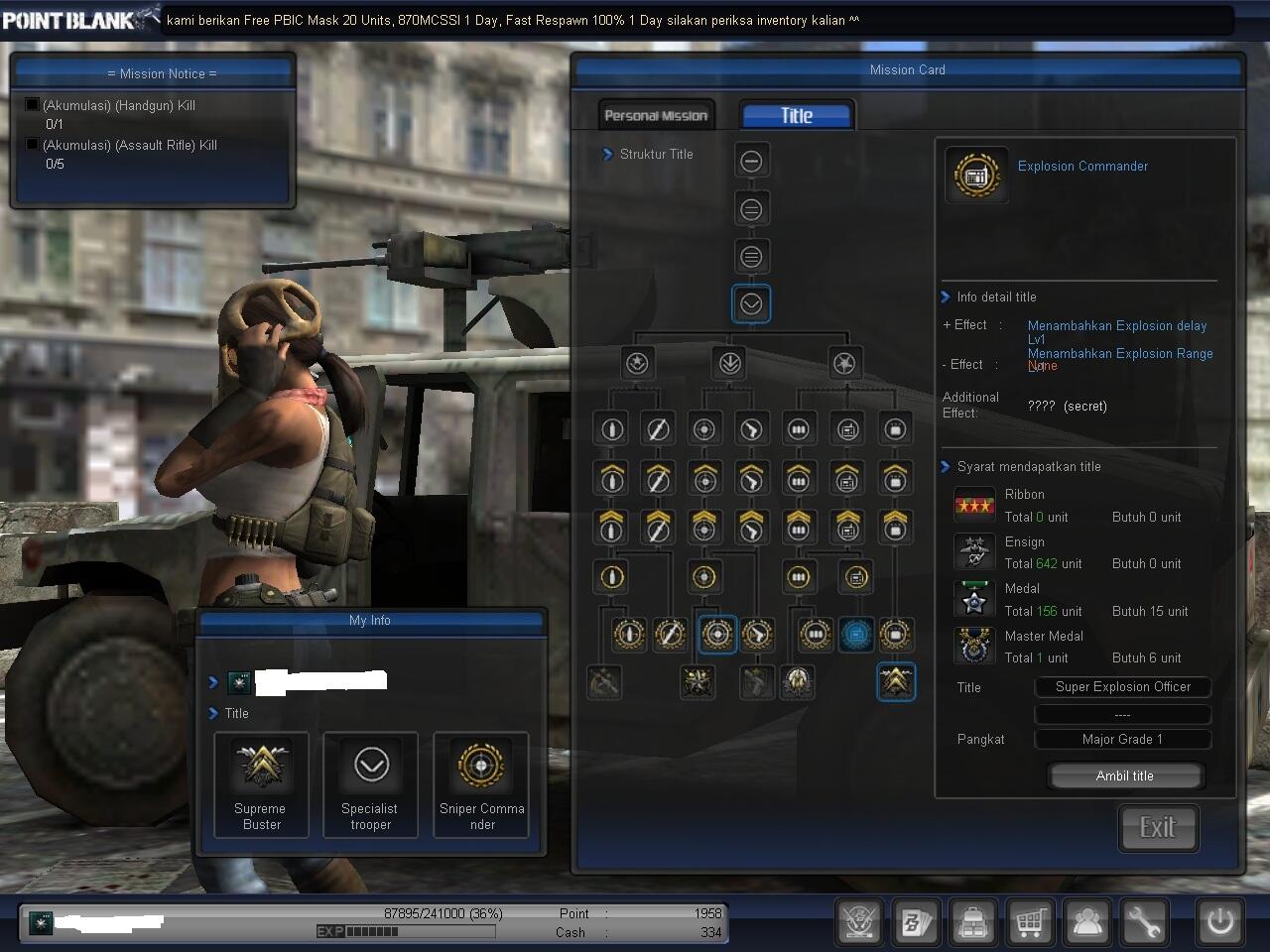1270x952 pixels.
Task: Click the Master Medal Butuh 6 unit text
Action: (x=1146, y=657)
